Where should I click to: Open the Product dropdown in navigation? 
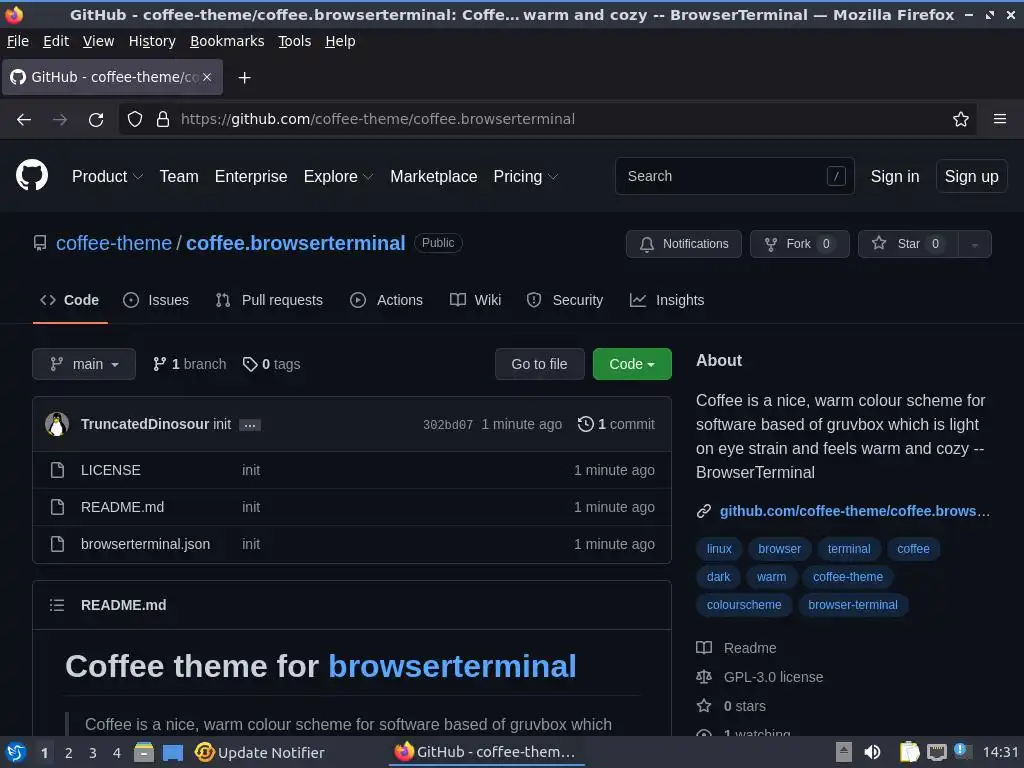click(107, 176)
